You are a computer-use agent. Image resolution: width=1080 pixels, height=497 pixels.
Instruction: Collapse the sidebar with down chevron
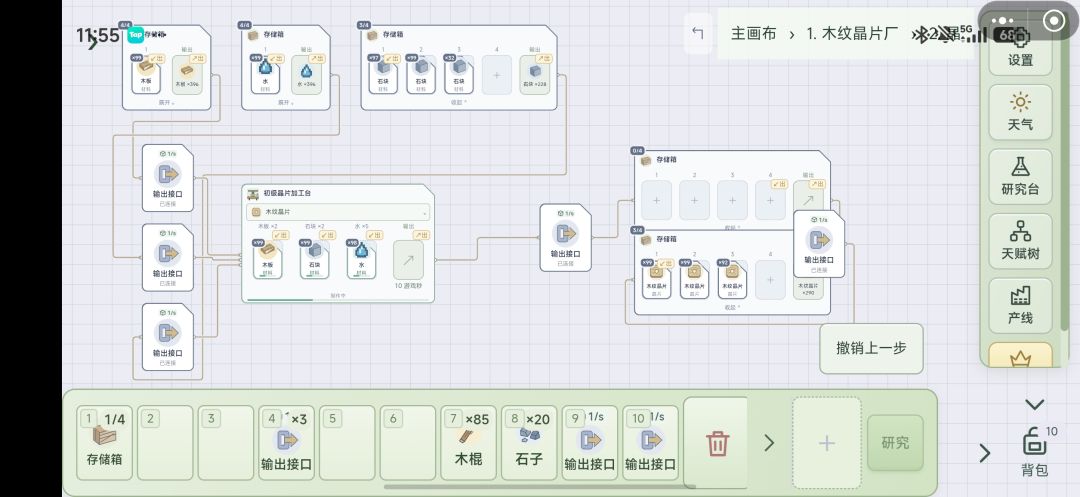click(1035, 405)
